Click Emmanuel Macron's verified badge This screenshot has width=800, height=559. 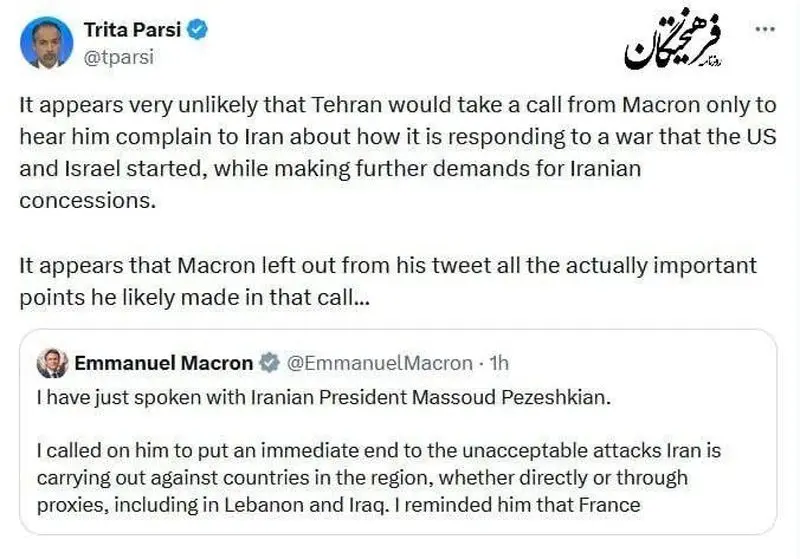269,362
